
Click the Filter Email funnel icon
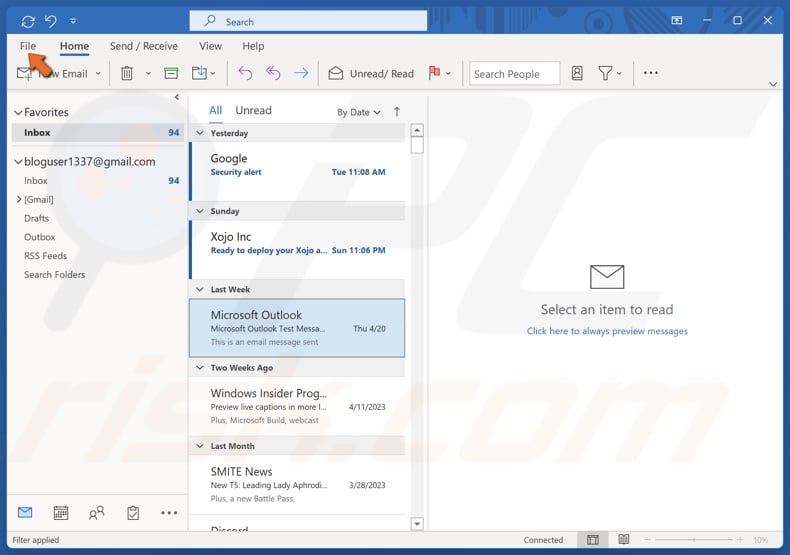605,74
